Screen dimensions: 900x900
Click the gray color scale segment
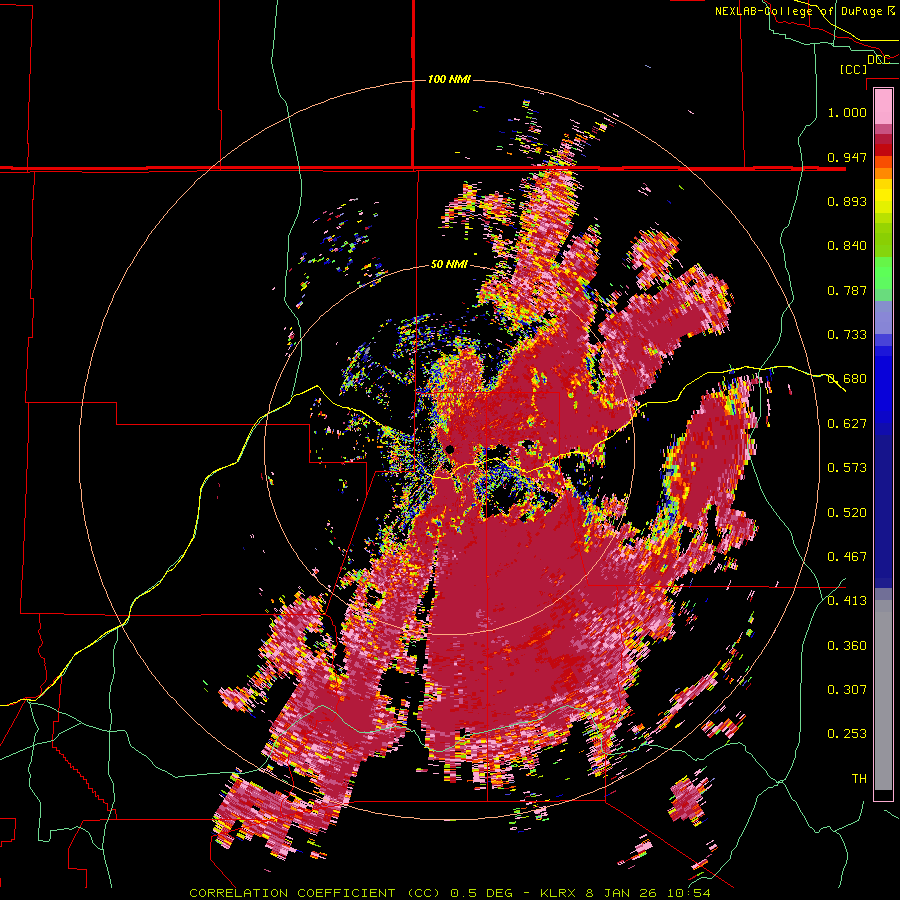(883, 695)
